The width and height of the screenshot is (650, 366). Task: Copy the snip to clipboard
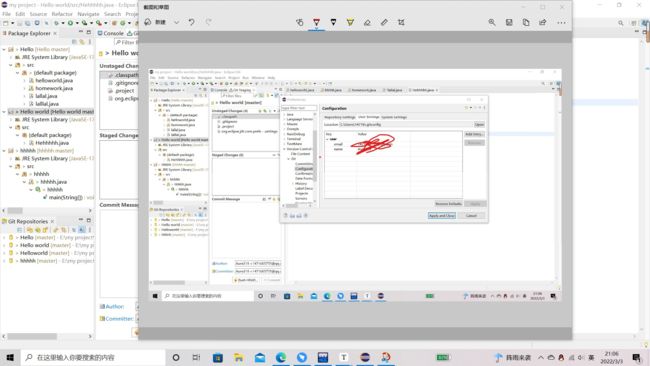[526, 22]
